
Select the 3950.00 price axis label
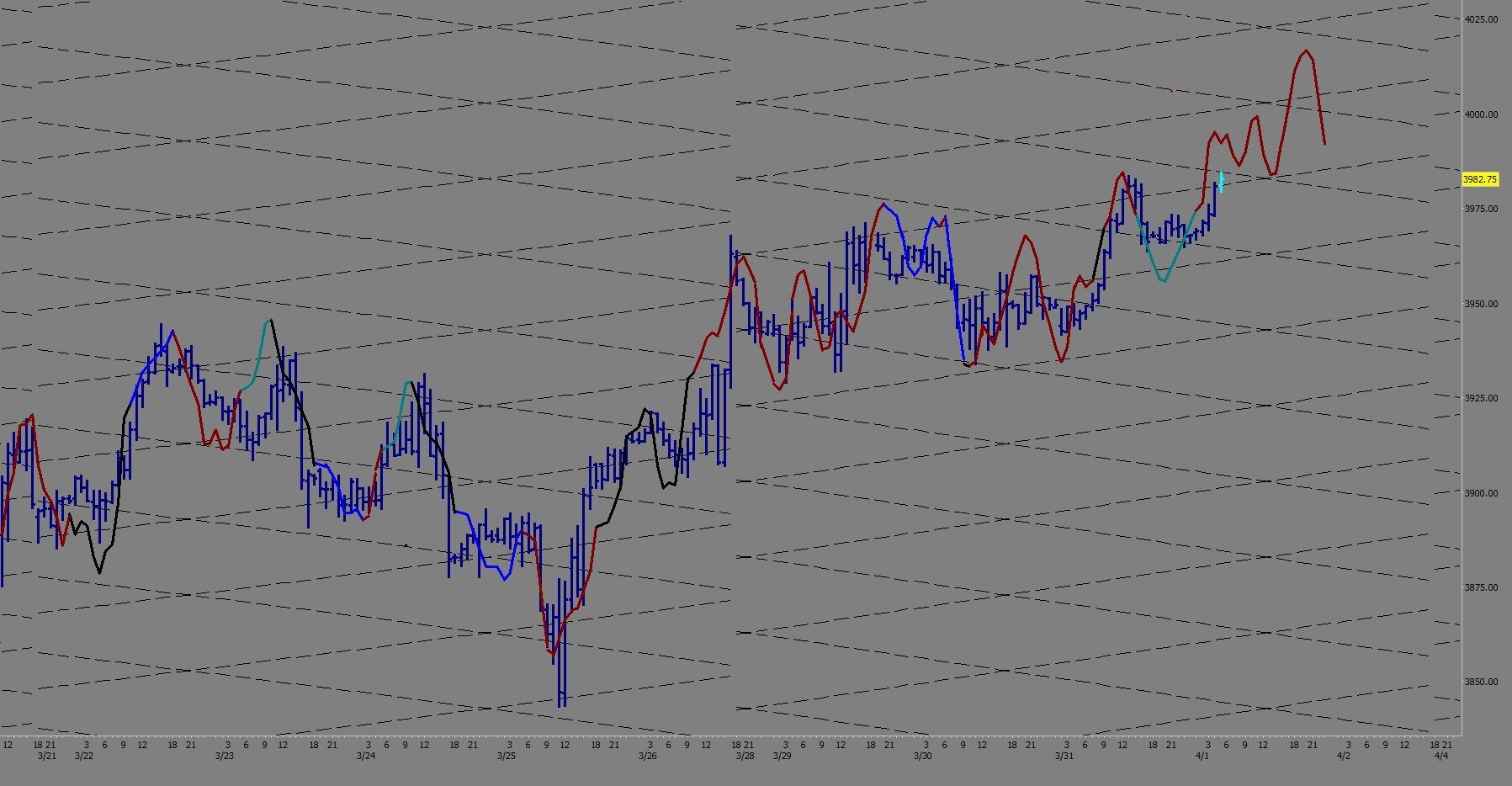coord(1481,304)
